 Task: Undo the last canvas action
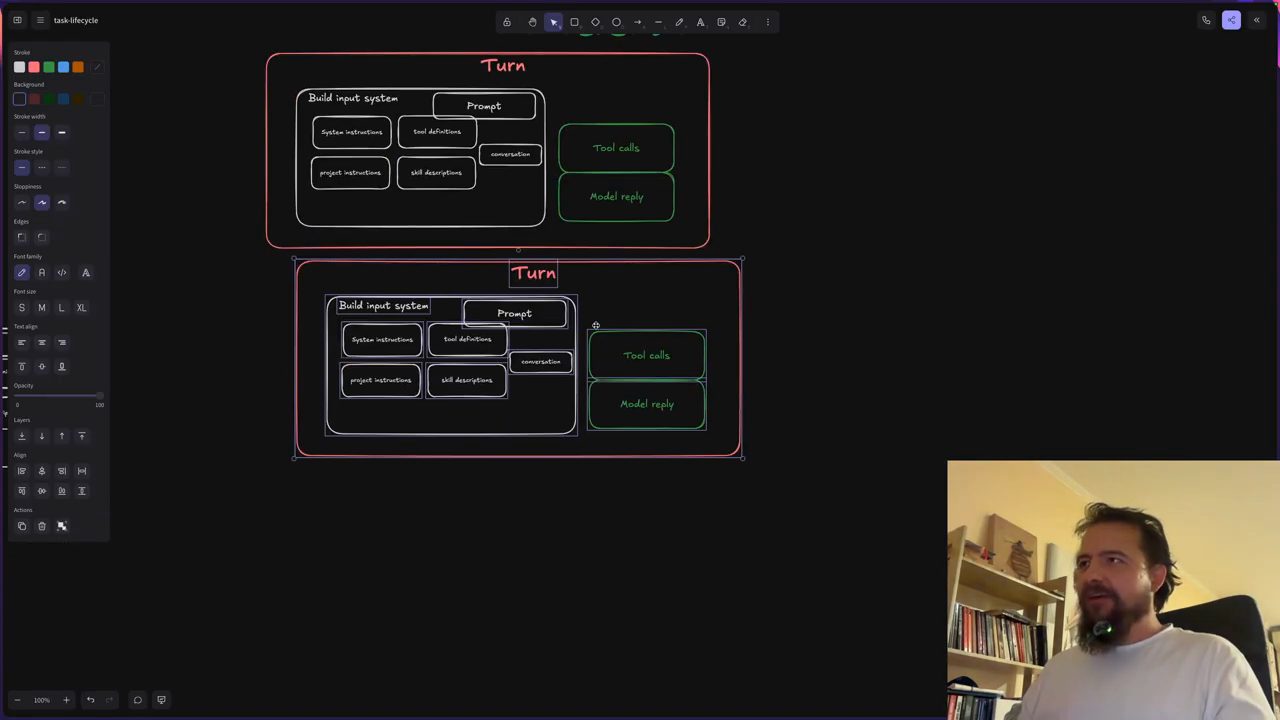(90, 700)
